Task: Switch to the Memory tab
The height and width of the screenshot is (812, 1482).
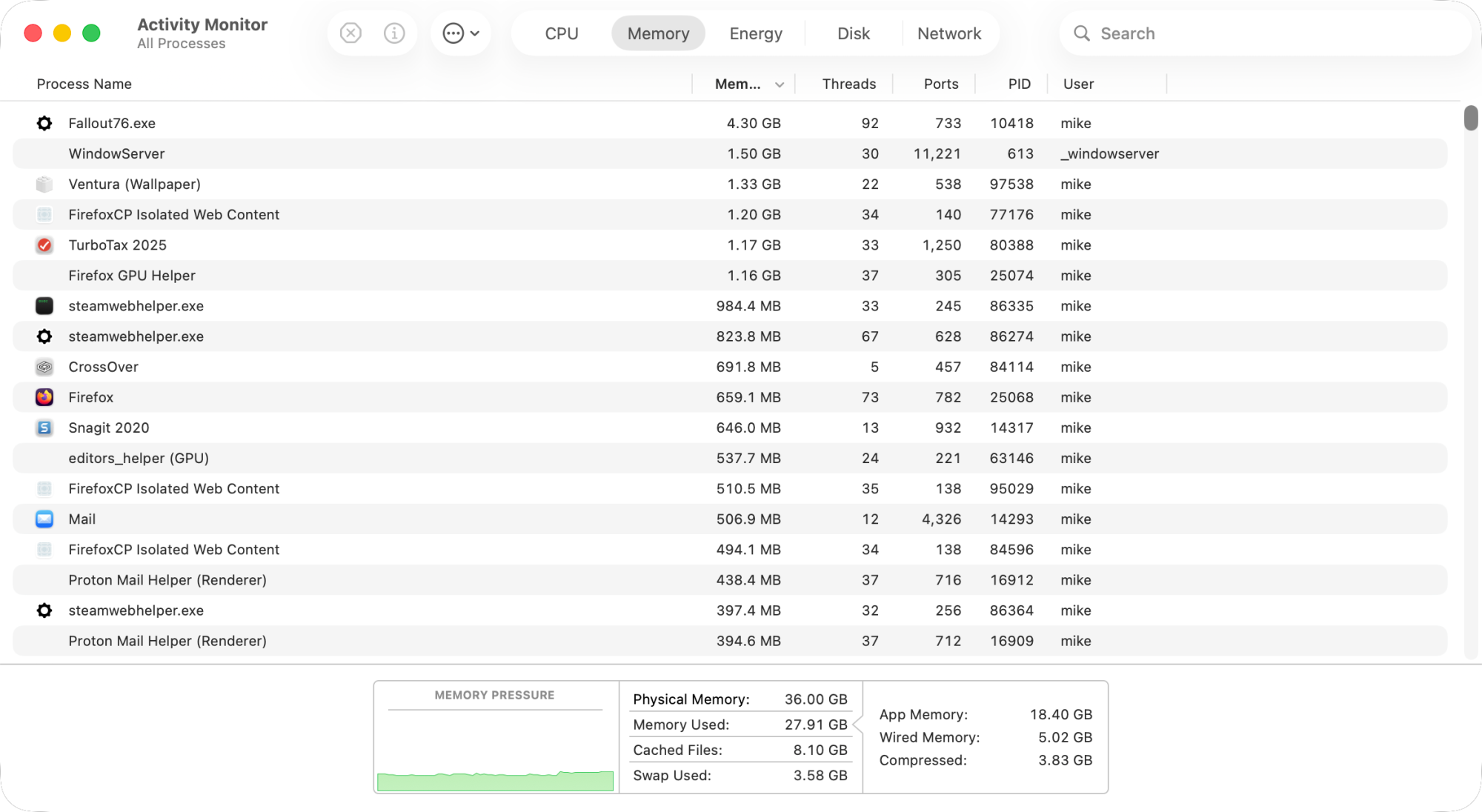Action: (658, 33)
